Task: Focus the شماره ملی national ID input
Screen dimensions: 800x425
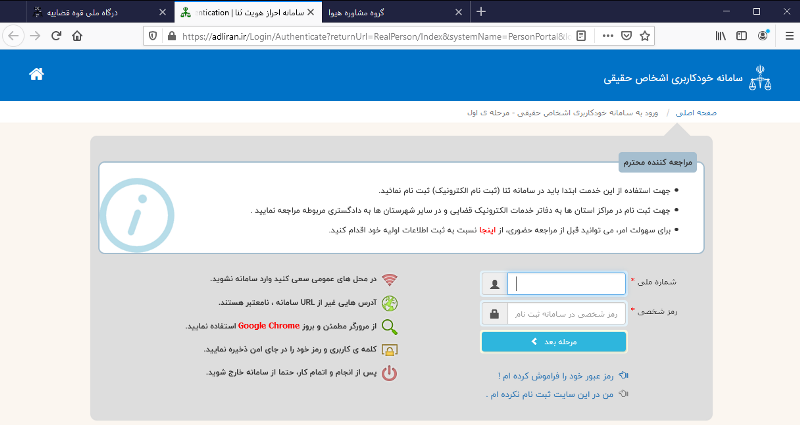Action: coord(566,284)
